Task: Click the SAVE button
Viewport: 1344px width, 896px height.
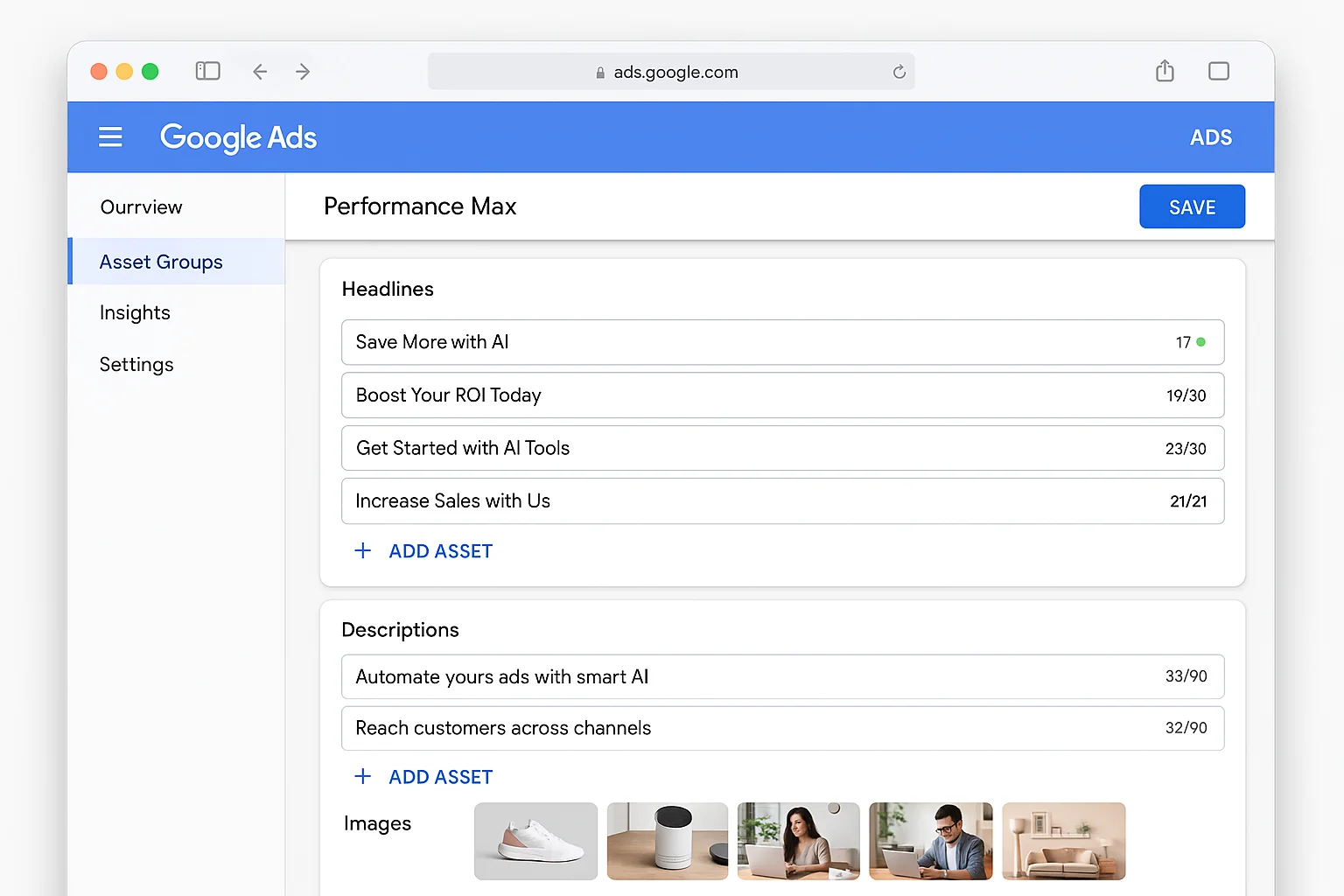Action: (x=1192, y=206)
